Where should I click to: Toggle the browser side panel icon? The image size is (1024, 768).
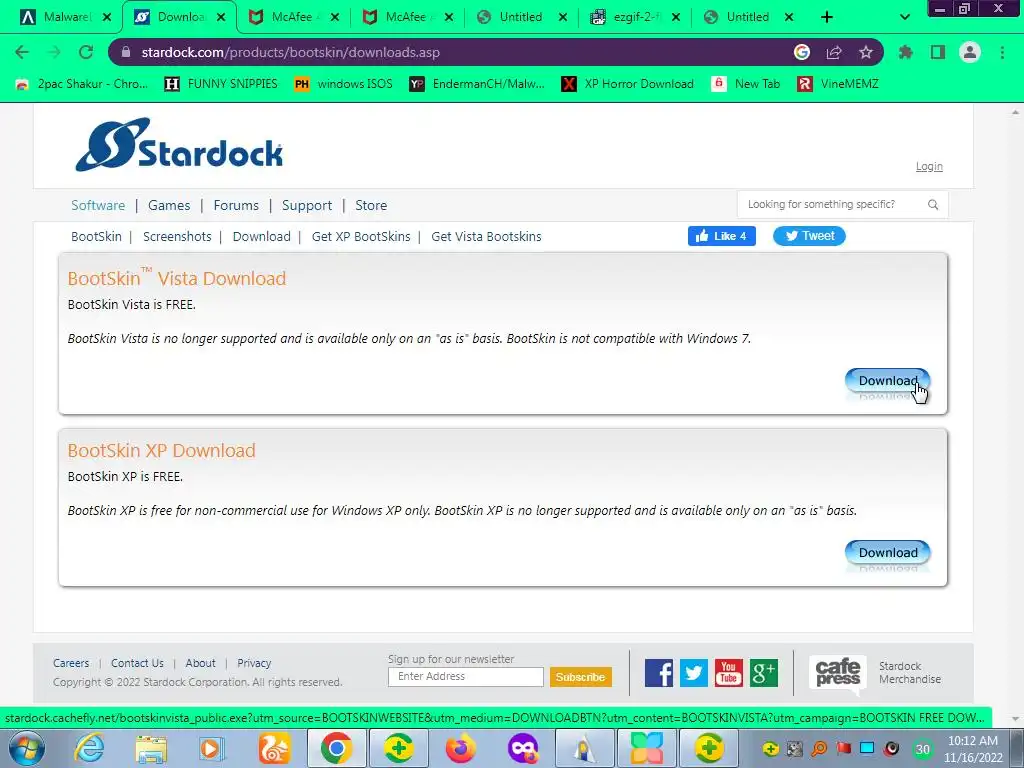(938, 52)
